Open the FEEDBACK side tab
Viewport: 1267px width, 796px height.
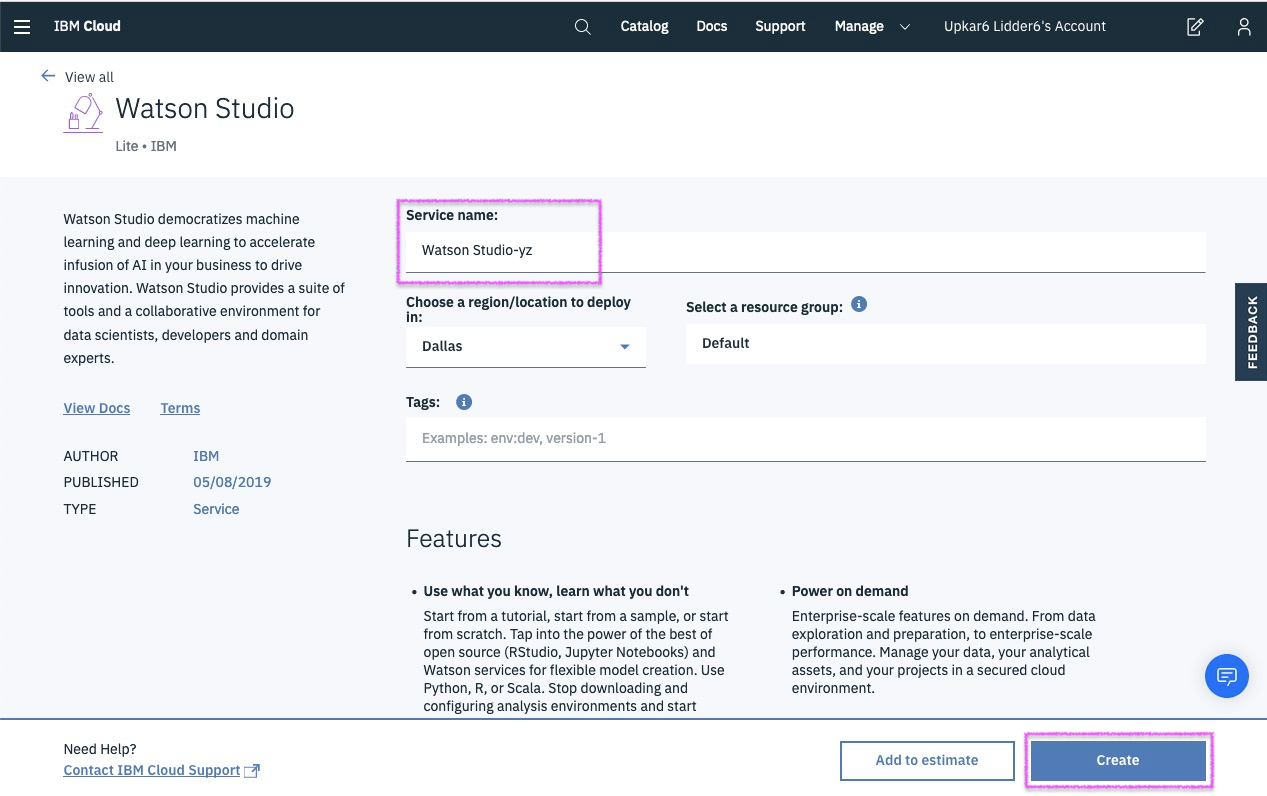point(1251,332)
